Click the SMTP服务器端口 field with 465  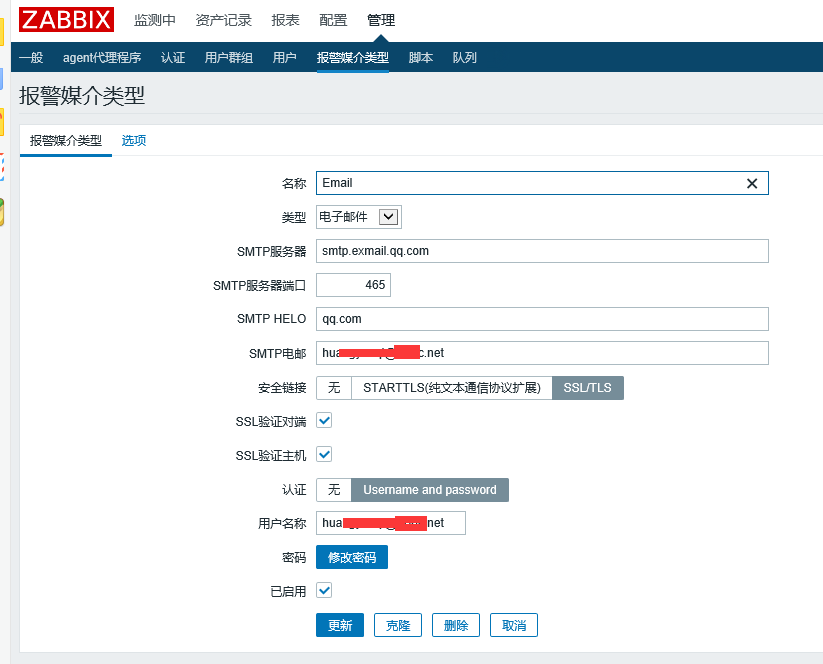coord(353,285)
